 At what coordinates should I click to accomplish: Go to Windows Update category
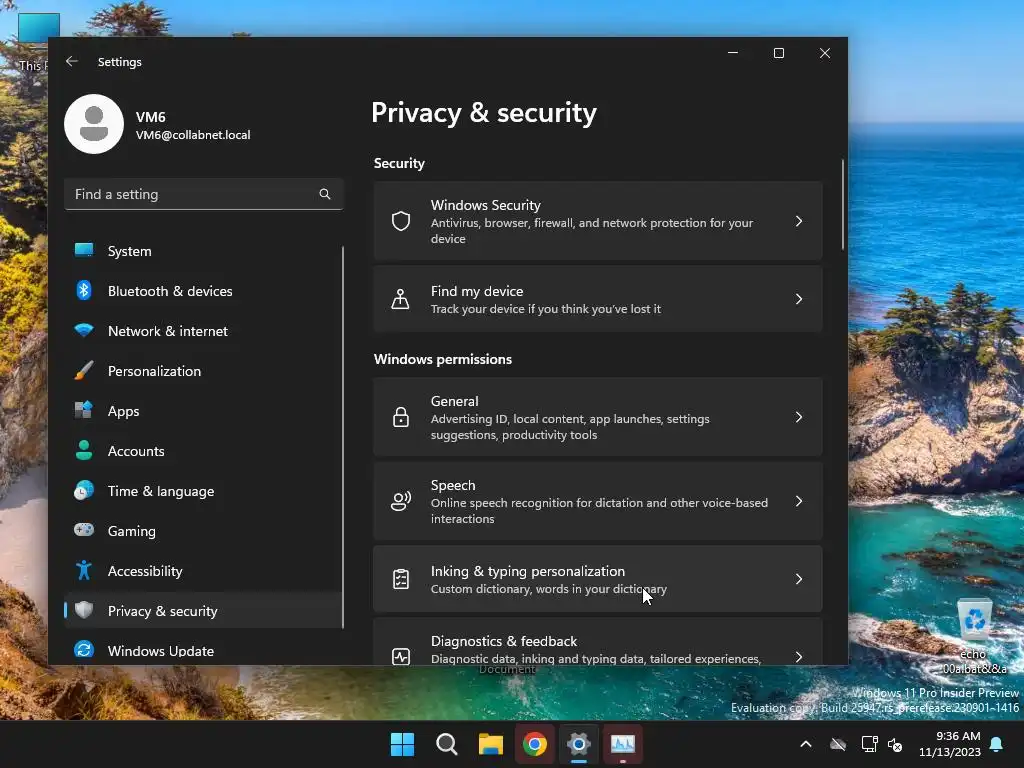click(x=203, y=650)
